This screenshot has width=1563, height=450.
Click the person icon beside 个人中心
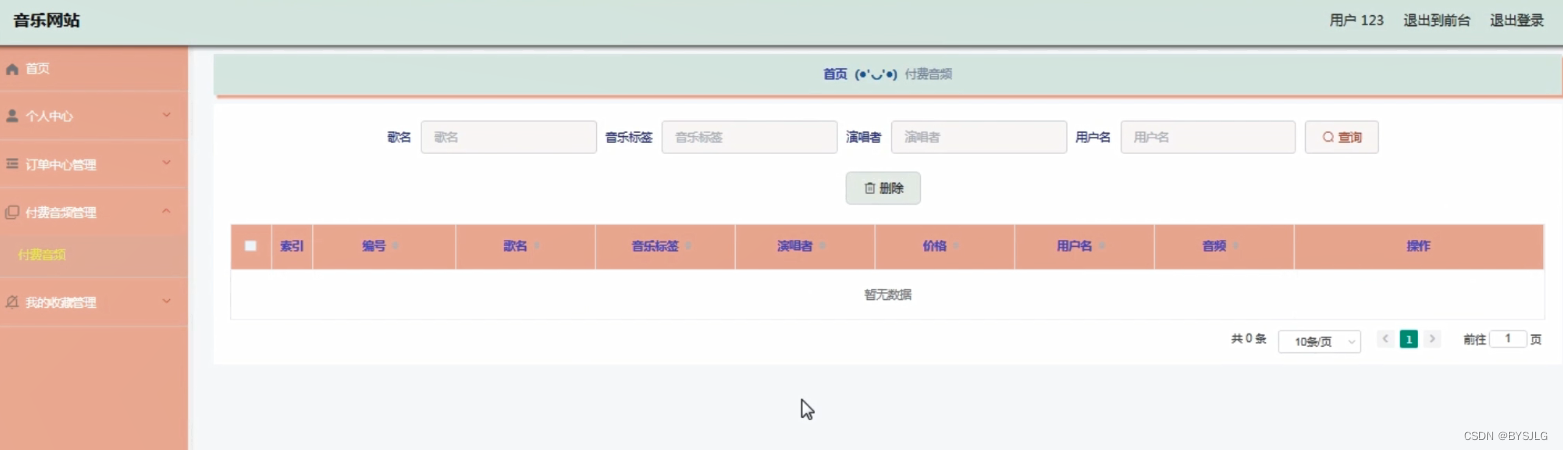13,116
